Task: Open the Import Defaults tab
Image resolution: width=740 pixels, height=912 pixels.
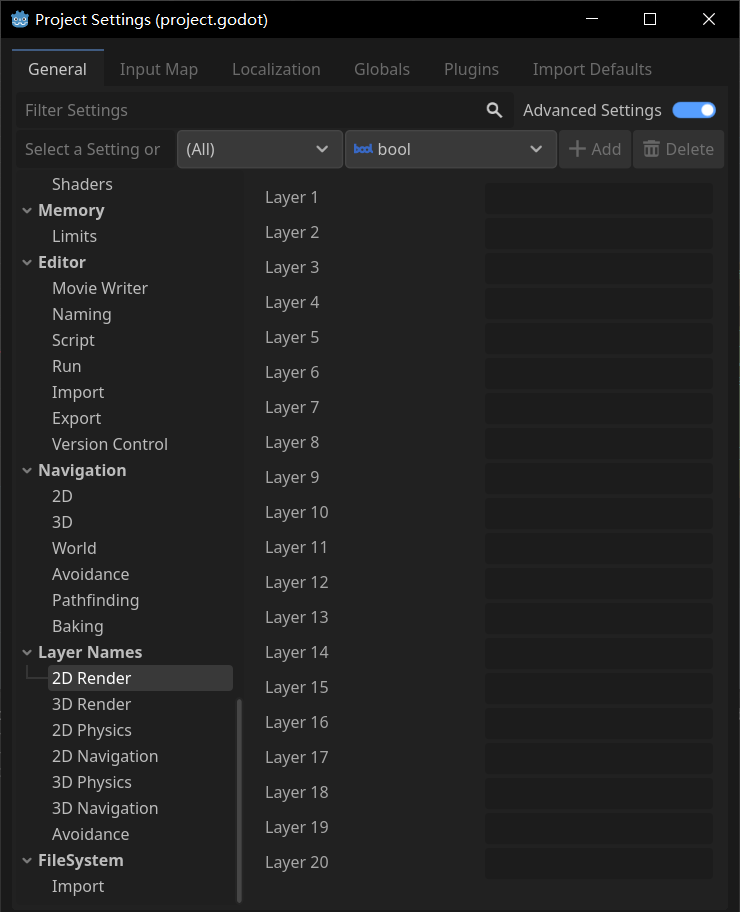Action: click(x=592, y=69)
